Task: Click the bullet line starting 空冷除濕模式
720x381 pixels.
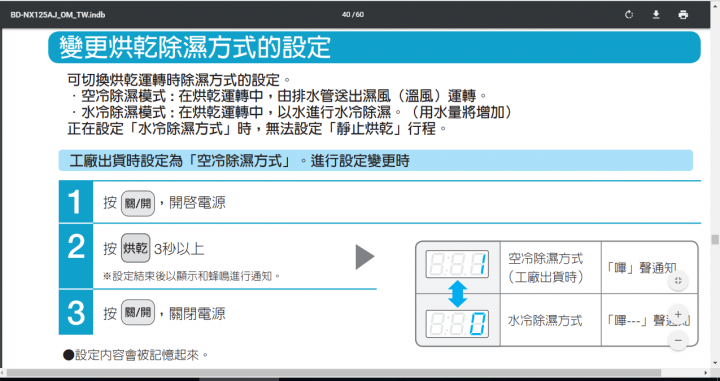Action: [x=278, y=96]
